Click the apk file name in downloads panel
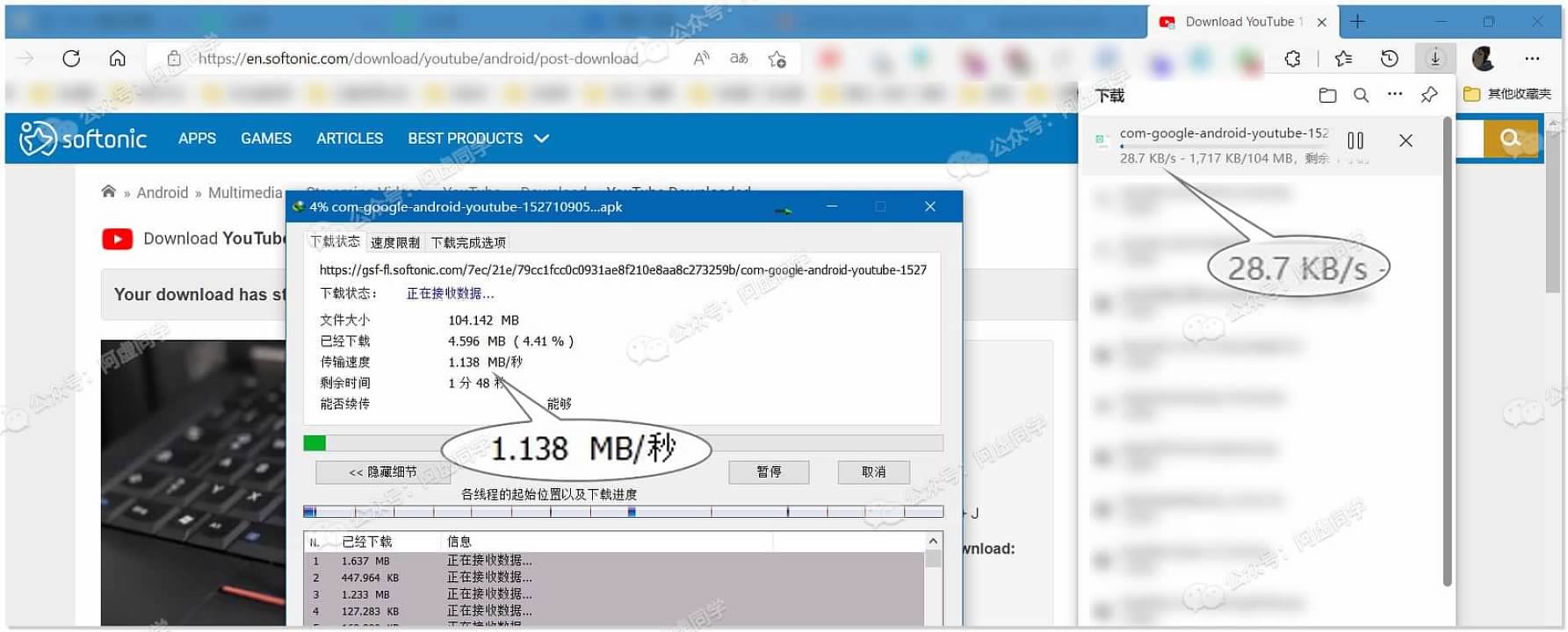 click(1224, 133)
